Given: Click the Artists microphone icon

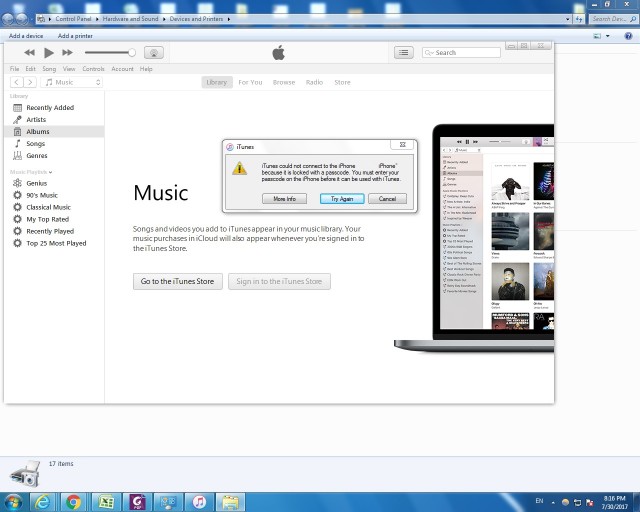Looking at the screenshot, I should 17,120.
